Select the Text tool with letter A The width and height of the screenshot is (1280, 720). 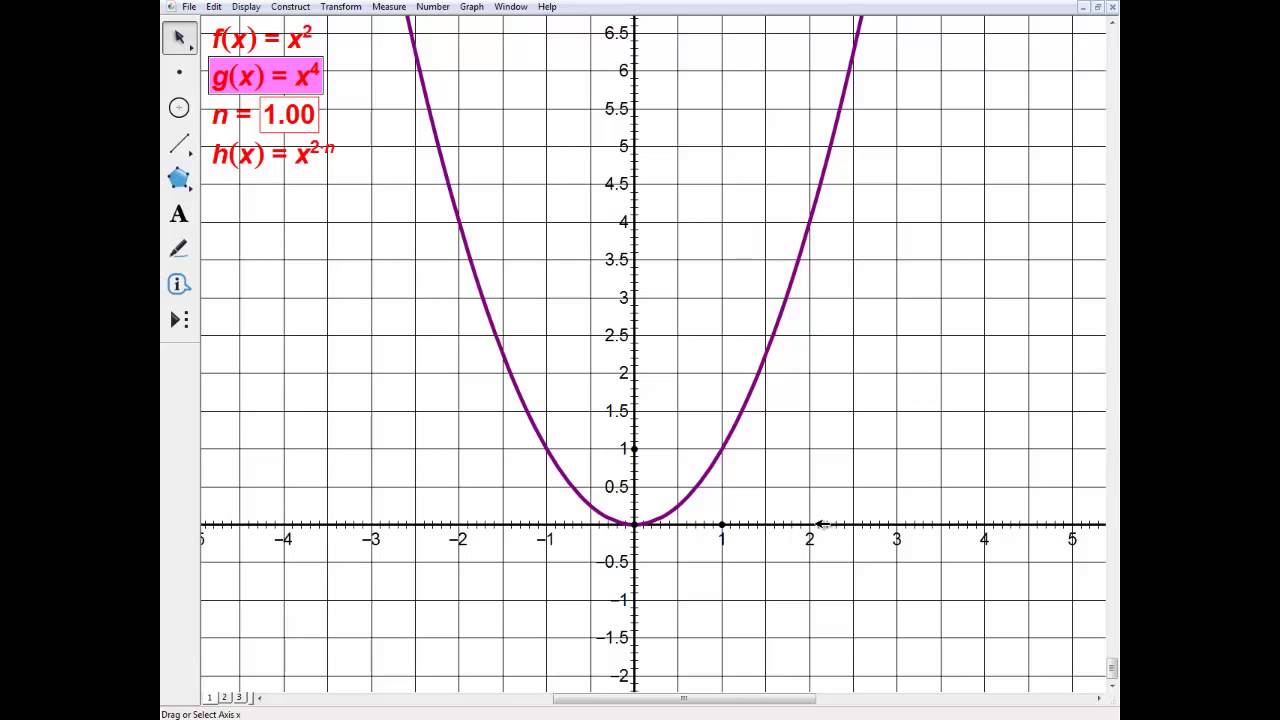pyautogui.click(x=180, y=214)
